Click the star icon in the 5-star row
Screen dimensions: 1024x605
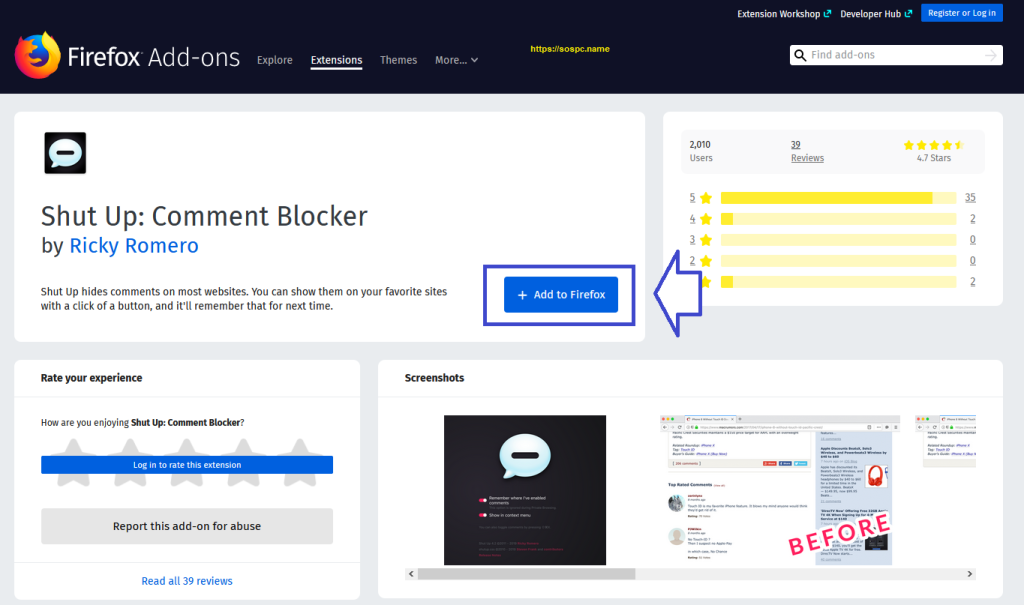[x=706, y=198]
